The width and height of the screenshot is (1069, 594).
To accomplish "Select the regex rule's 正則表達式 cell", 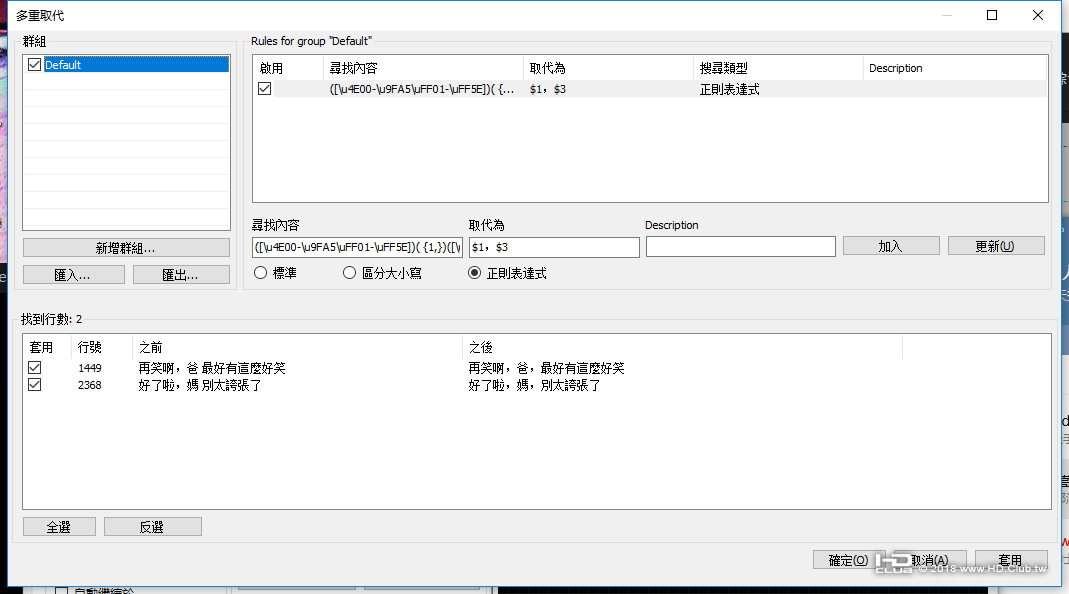I will 729,89.
